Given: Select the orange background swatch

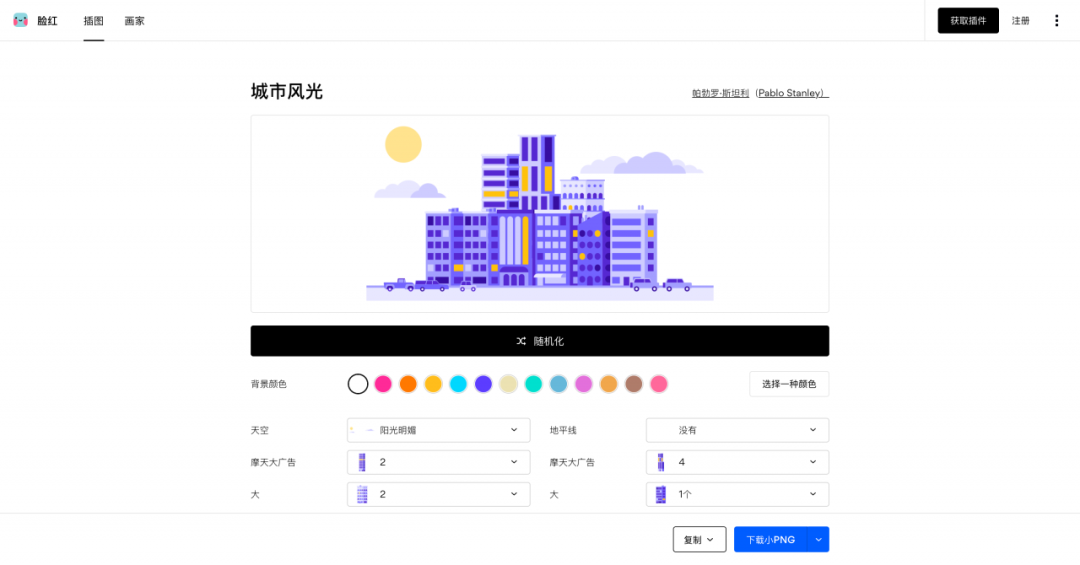Looking at the screenshot, I should point(408,384).
